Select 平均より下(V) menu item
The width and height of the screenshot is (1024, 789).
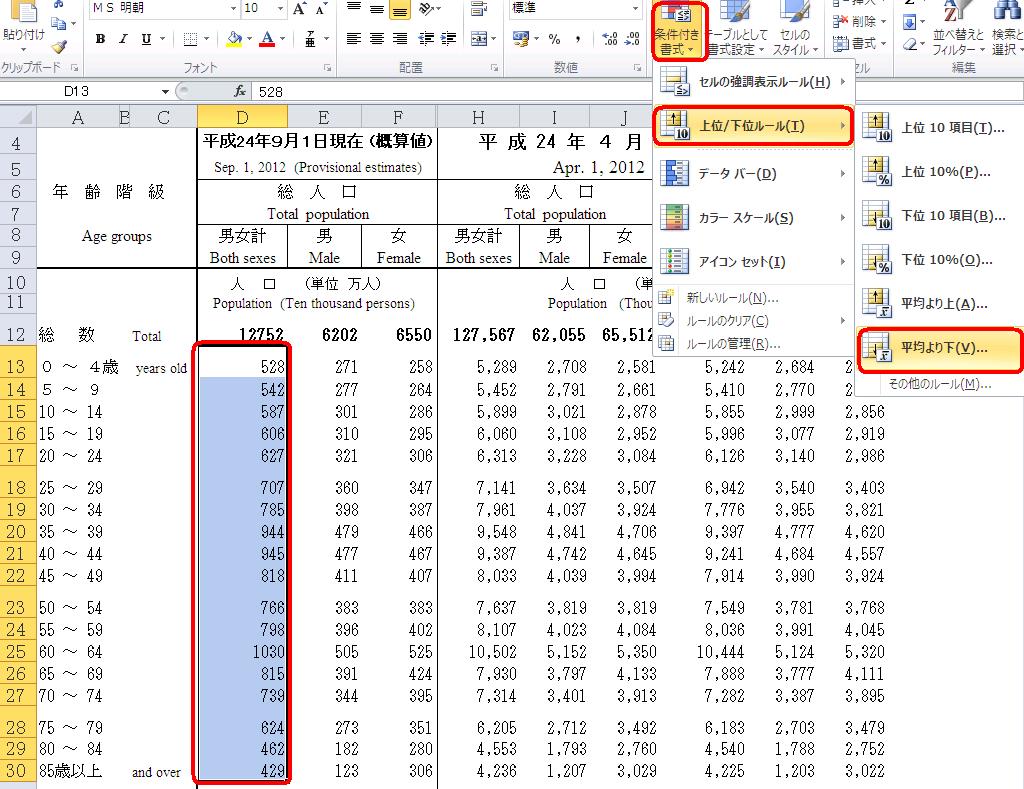(x=940, y=348)
